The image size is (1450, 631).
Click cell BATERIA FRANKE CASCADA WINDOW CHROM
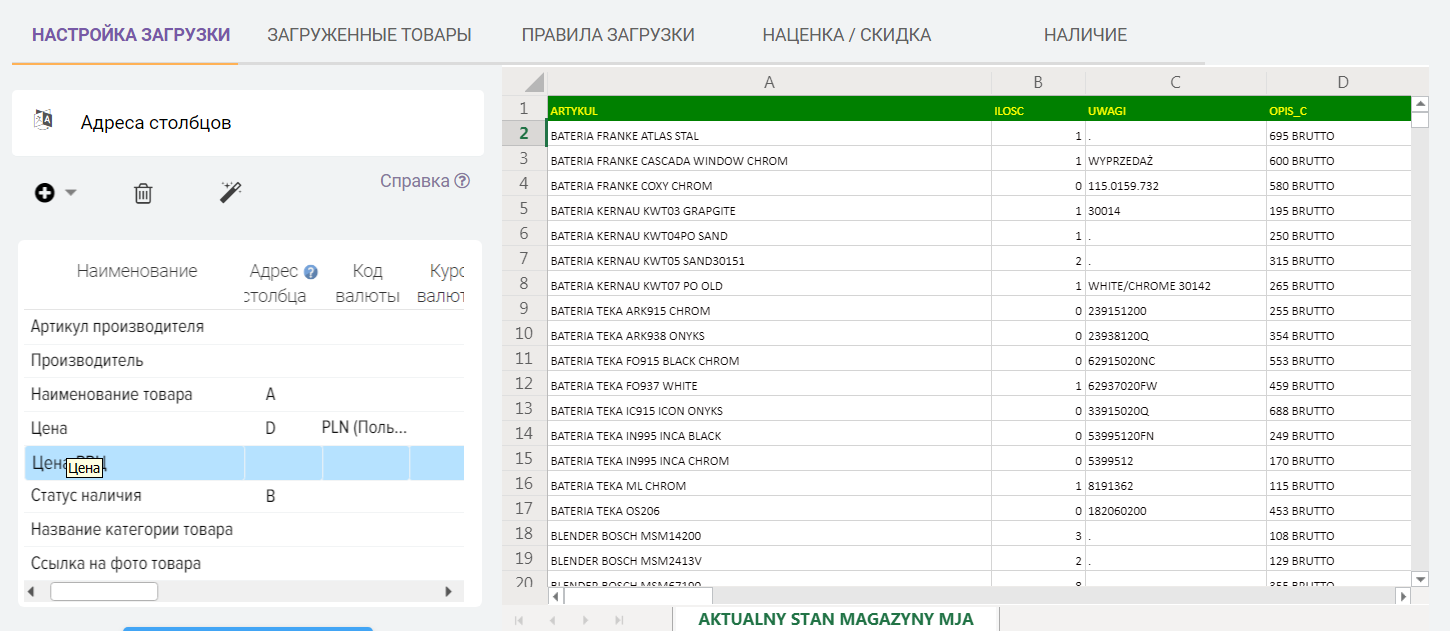[769, 161]
